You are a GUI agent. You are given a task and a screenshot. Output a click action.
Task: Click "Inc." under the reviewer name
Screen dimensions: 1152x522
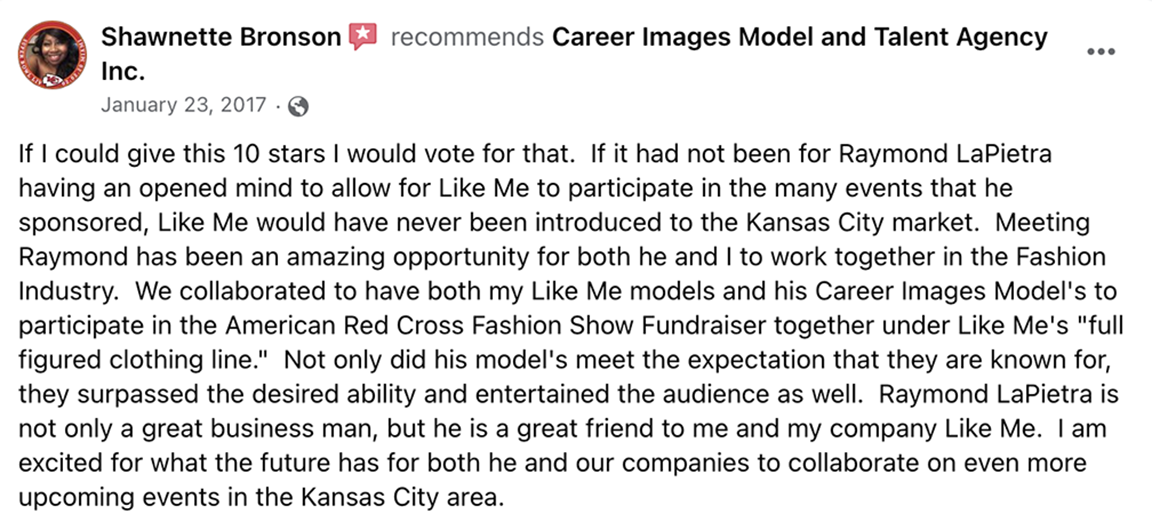click(x=124, y=71)
